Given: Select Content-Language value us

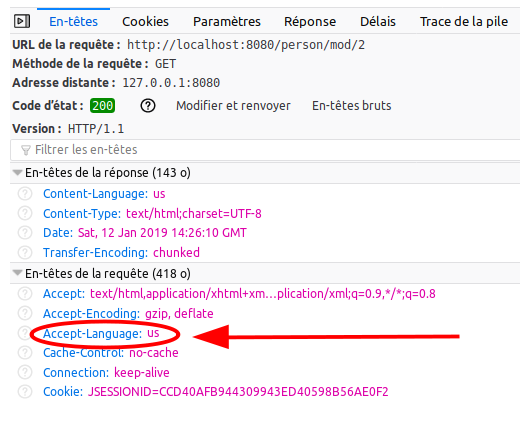Looking at the screenshot, I should 159,194.
